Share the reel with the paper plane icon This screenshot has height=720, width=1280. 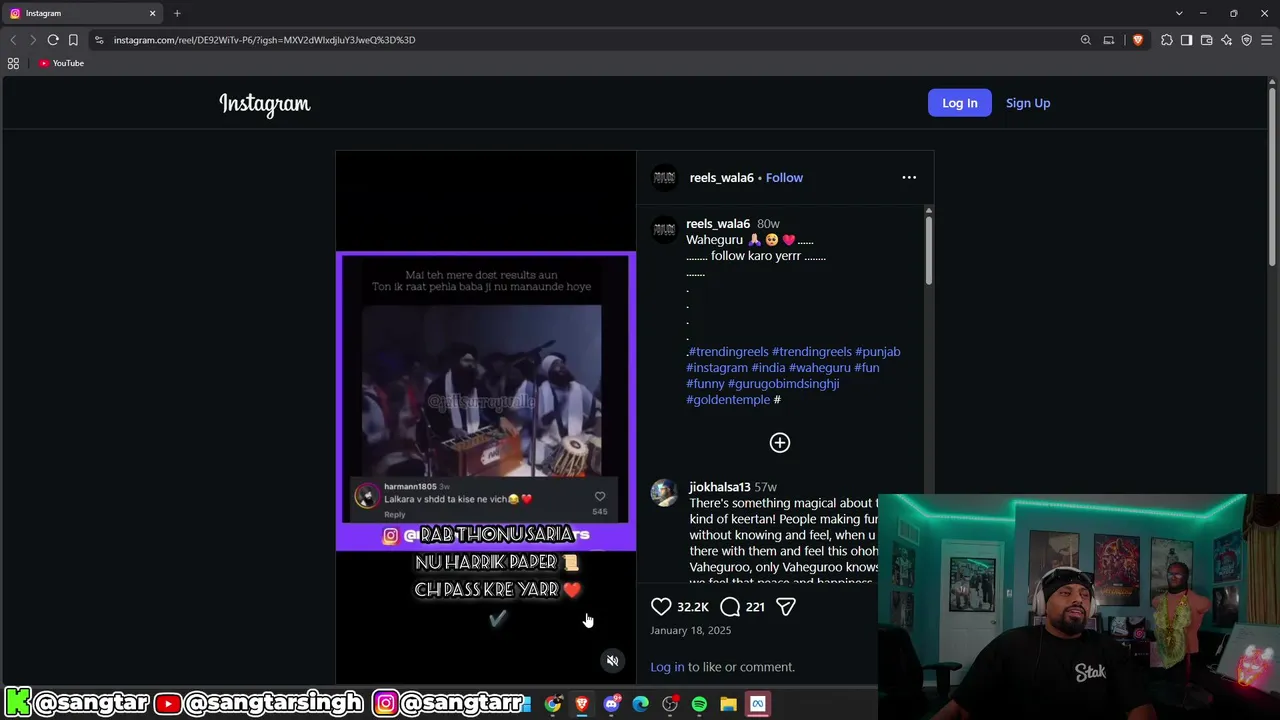click(786, 606)
